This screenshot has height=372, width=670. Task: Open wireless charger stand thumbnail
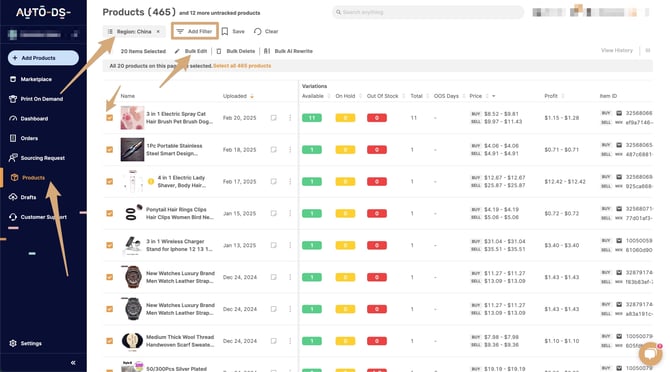coord(132,245)
